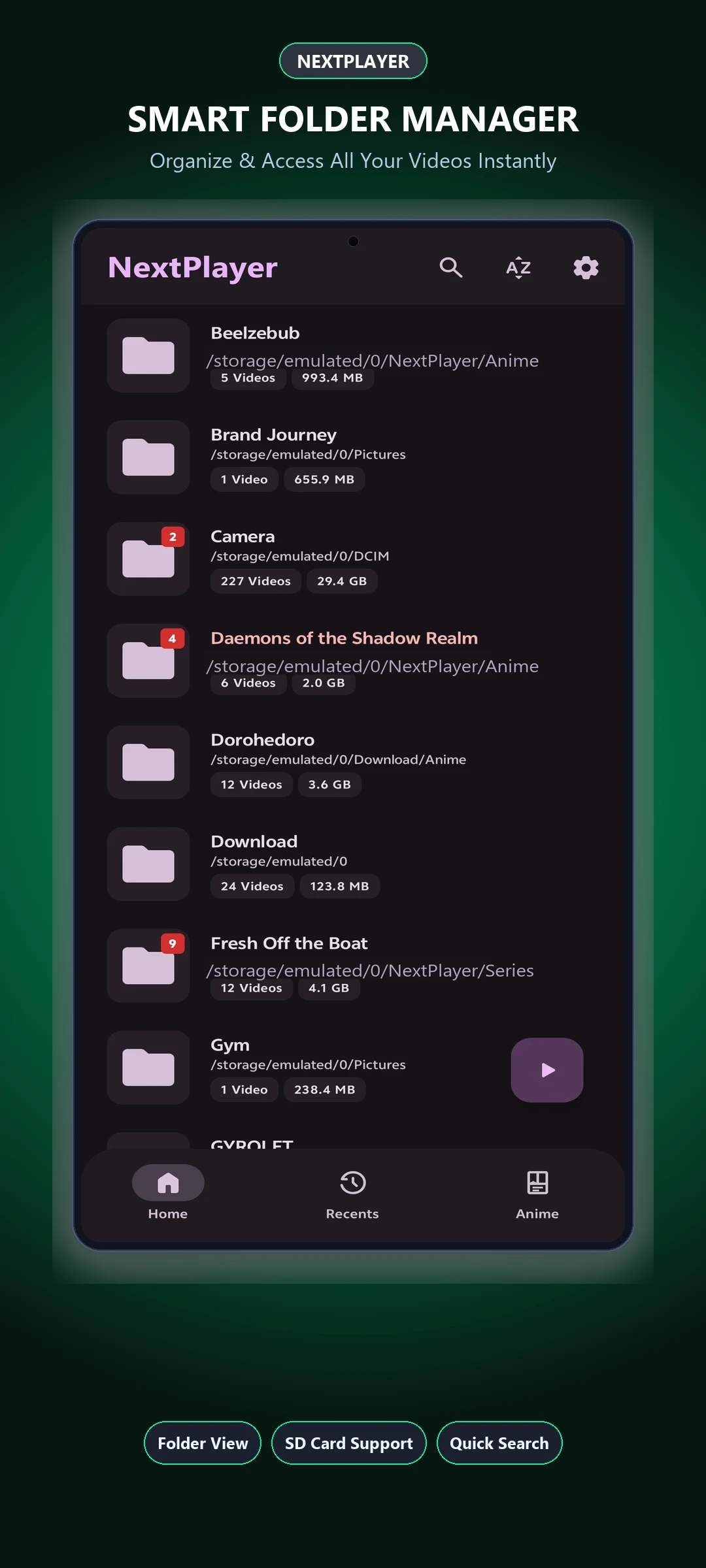The height and width of the screenshot is (1568, 706).
Task: Tap the Beelzebub folder icon
Action: pos(148,355)
